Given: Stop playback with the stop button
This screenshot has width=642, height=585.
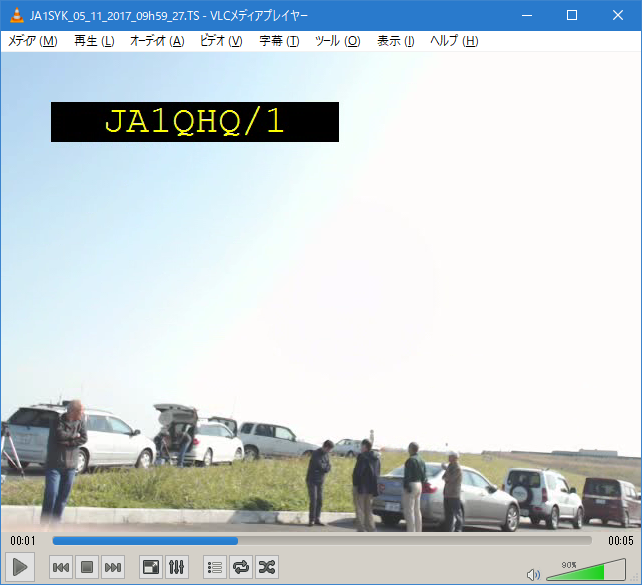Looking at the screenshot, I should coord(87,567).
